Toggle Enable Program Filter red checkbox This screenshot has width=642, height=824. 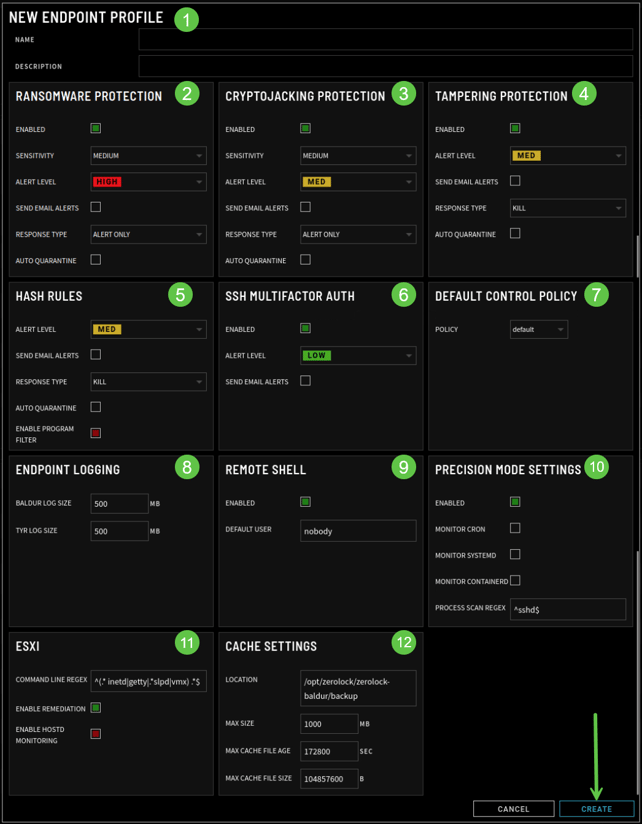click(x=96, y=433)
